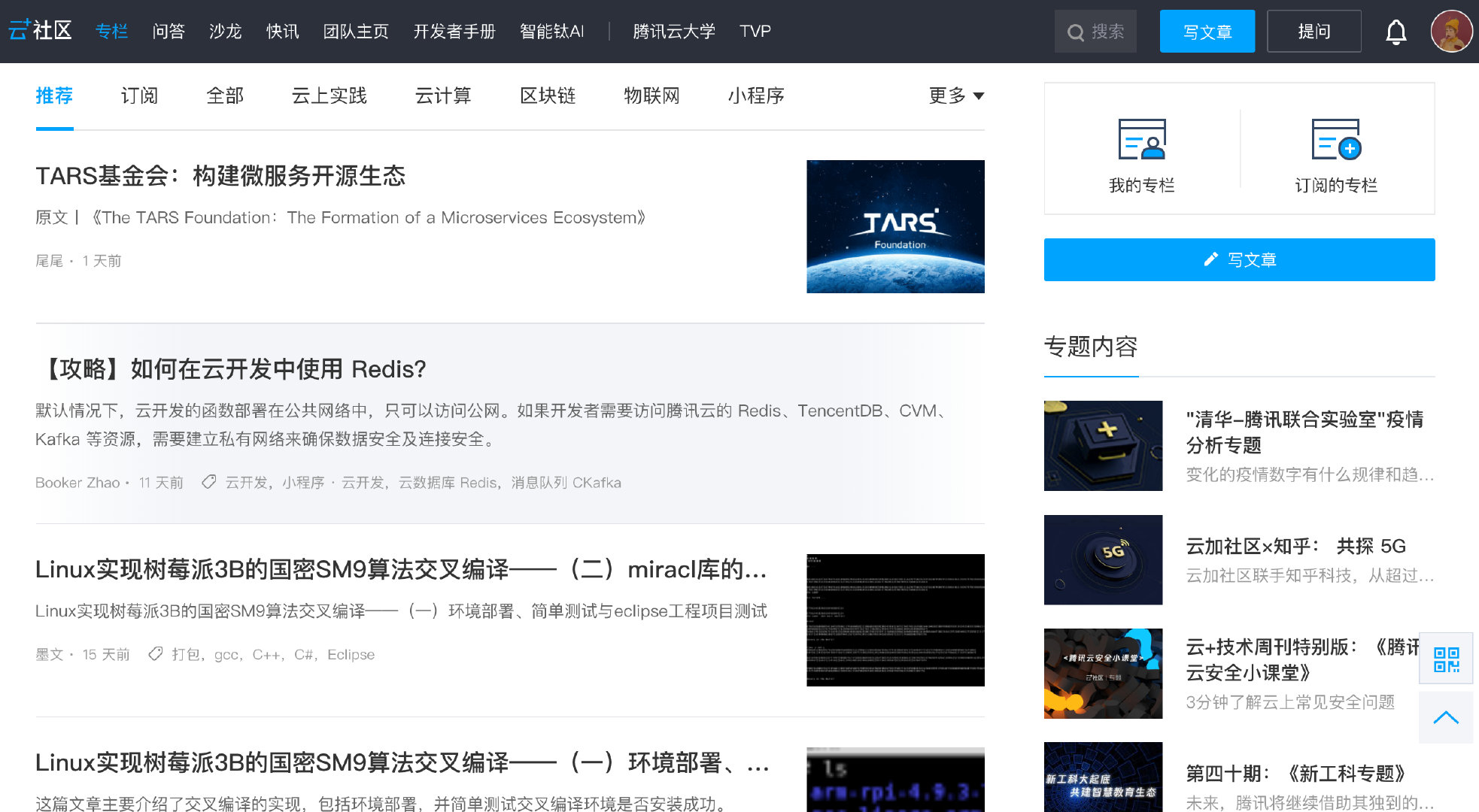Click the TARS Foundation thumbnail image
1479x812 pixels.
pyautogui.click(x=895, y=226)
